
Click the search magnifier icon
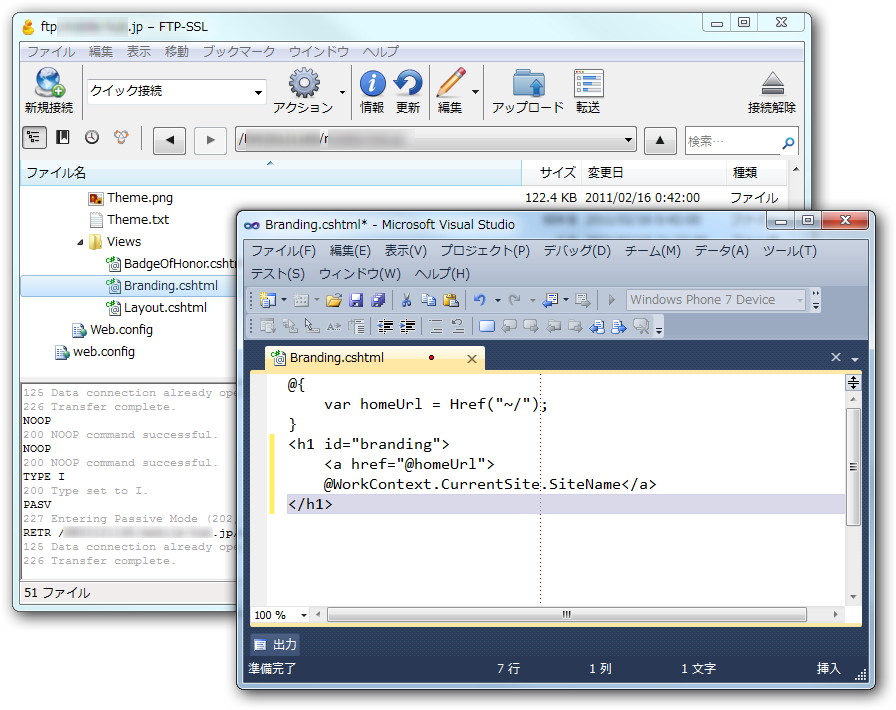click(x=787, y=142)
